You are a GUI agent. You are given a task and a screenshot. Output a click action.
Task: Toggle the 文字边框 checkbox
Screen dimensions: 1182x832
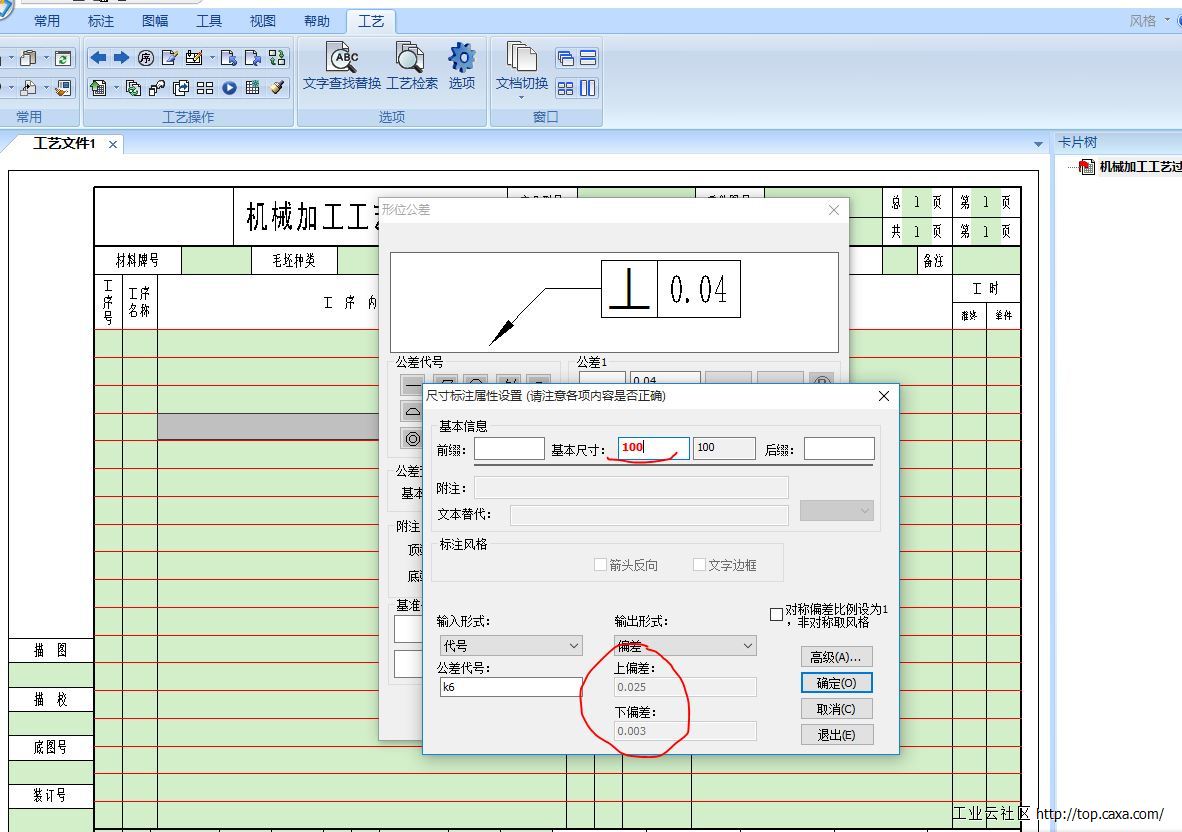click(700, 565)
